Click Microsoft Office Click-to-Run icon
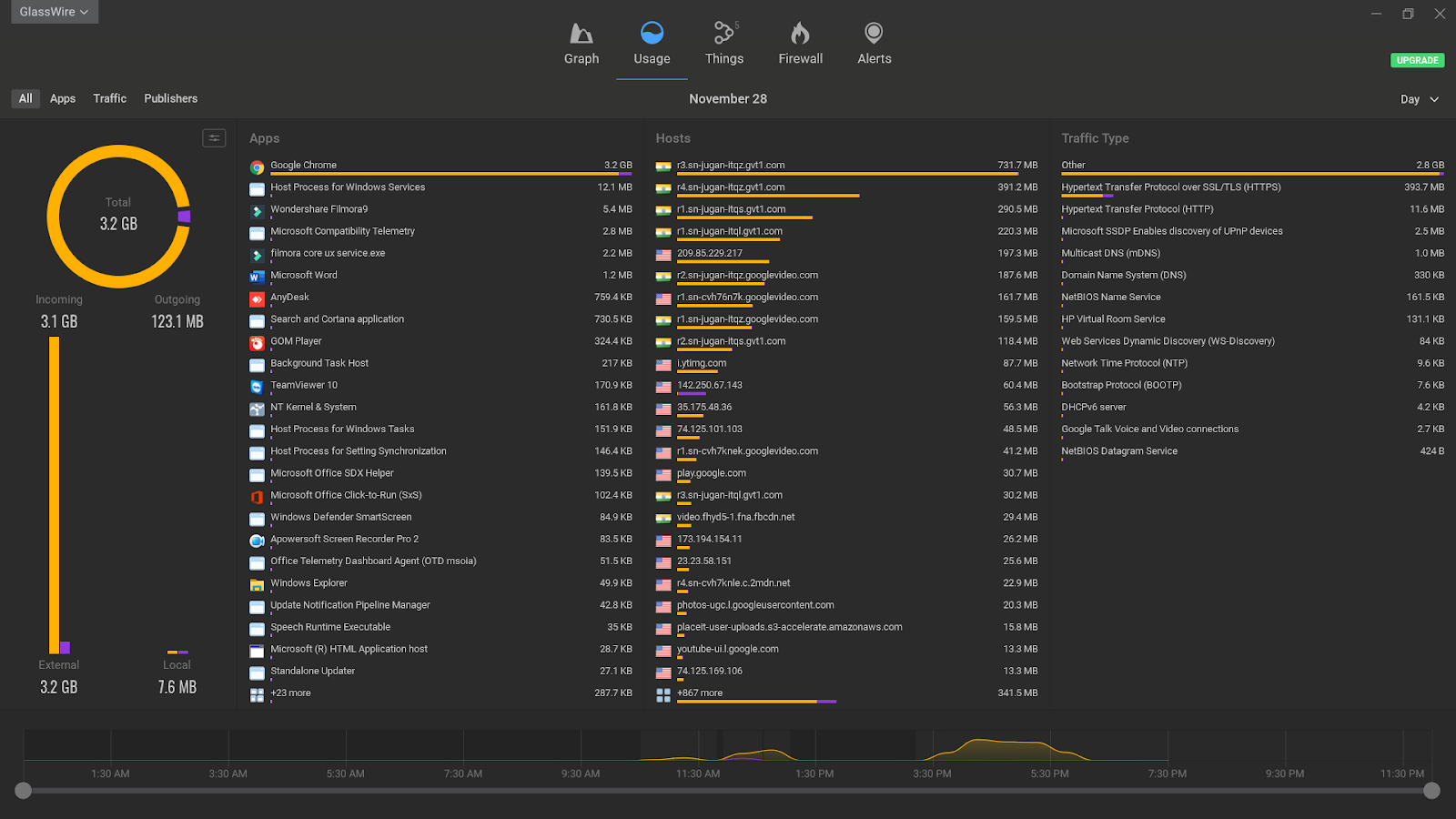 tap(257, 497)
